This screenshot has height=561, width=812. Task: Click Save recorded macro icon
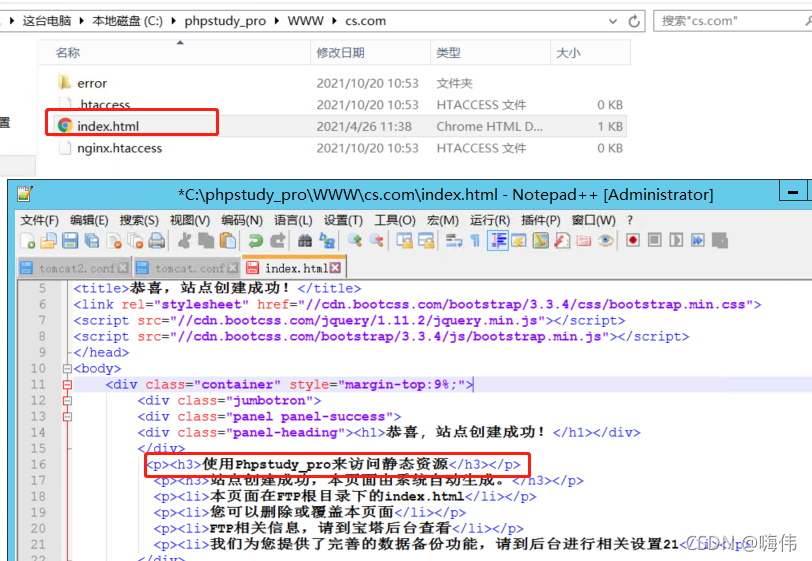pos(720,240)
